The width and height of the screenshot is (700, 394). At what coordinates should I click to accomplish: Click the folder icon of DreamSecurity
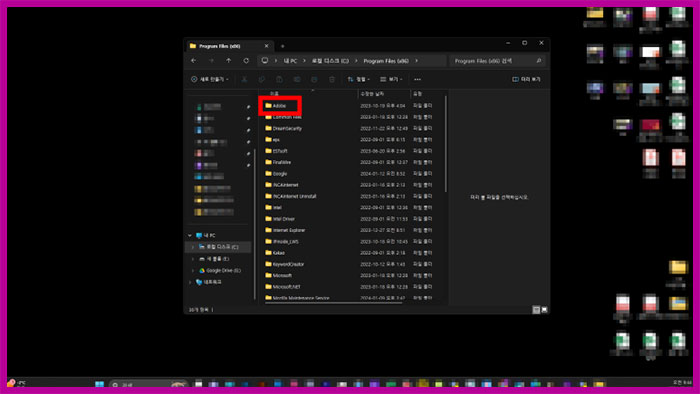268,128
